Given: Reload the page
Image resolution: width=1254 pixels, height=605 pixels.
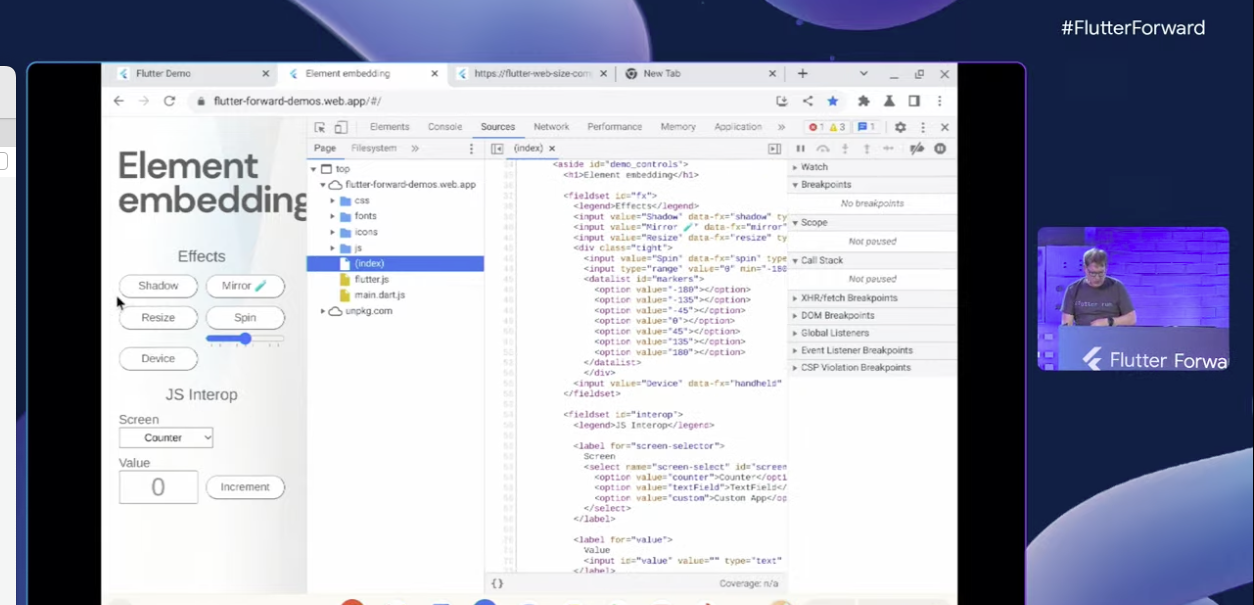Looking at the screenshot, I should click(x=169, y=101).
